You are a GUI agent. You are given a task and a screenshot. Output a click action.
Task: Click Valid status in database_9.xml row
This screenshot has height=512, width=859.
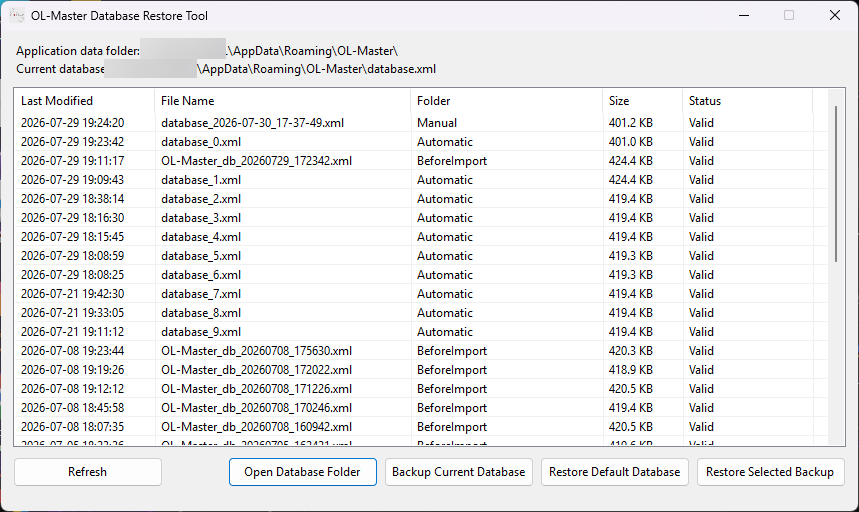tap(701, 332)
